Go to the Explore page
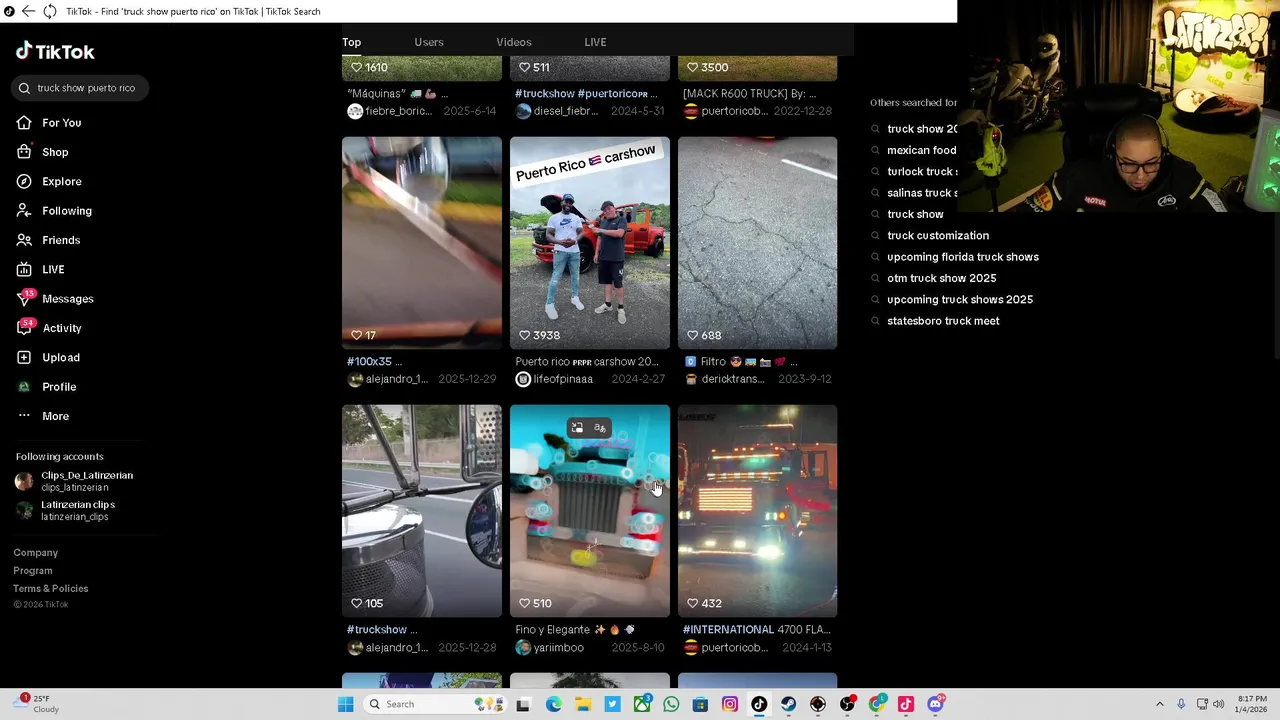1280x720 pixels. click(x=48, y=182)
